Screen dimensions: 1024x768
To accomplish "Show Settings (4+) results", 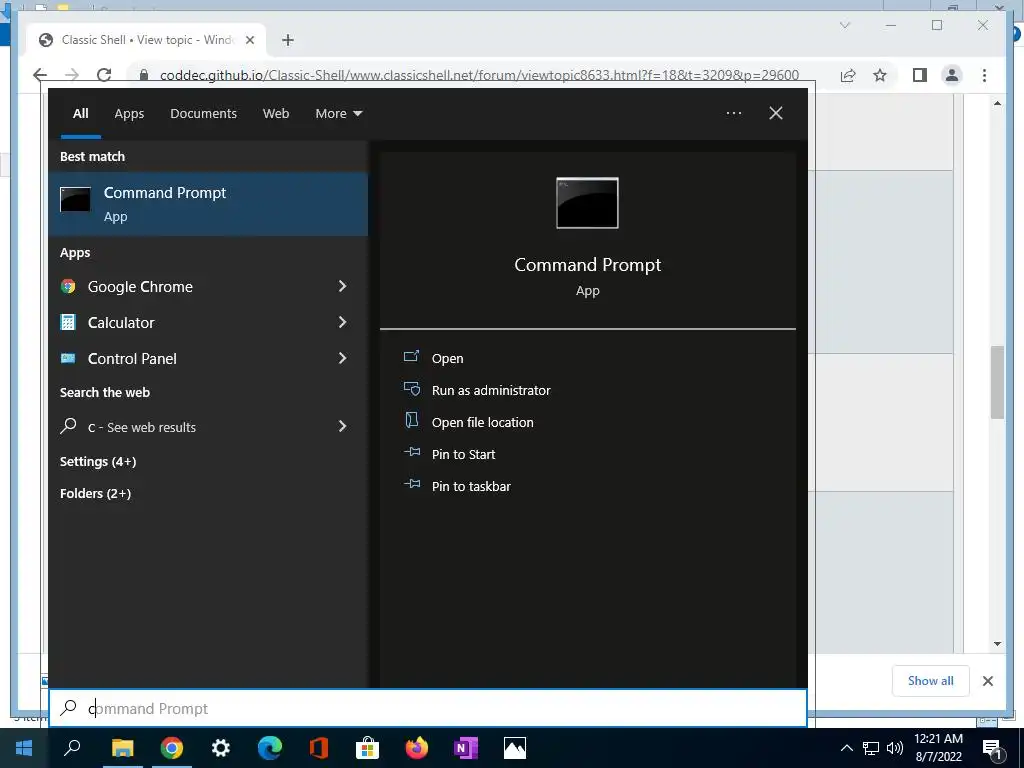I will (98, 462).
